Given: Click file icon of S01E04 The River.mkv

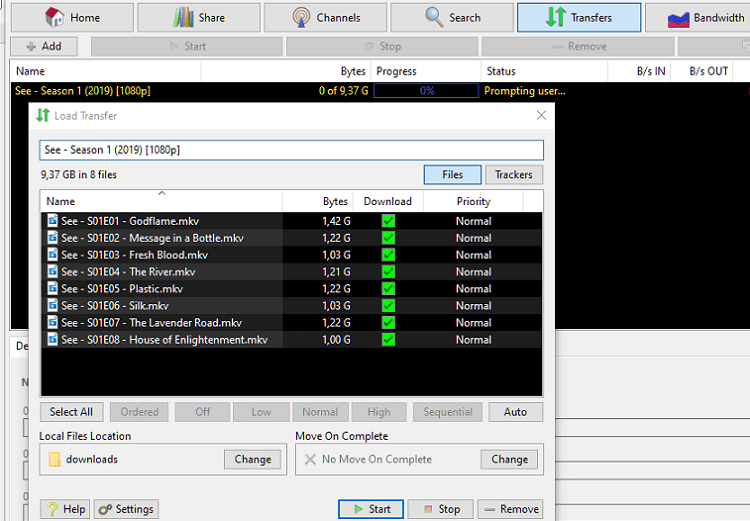Looking at the screenshot, I should pyautogui.click(x=53, y=271).
